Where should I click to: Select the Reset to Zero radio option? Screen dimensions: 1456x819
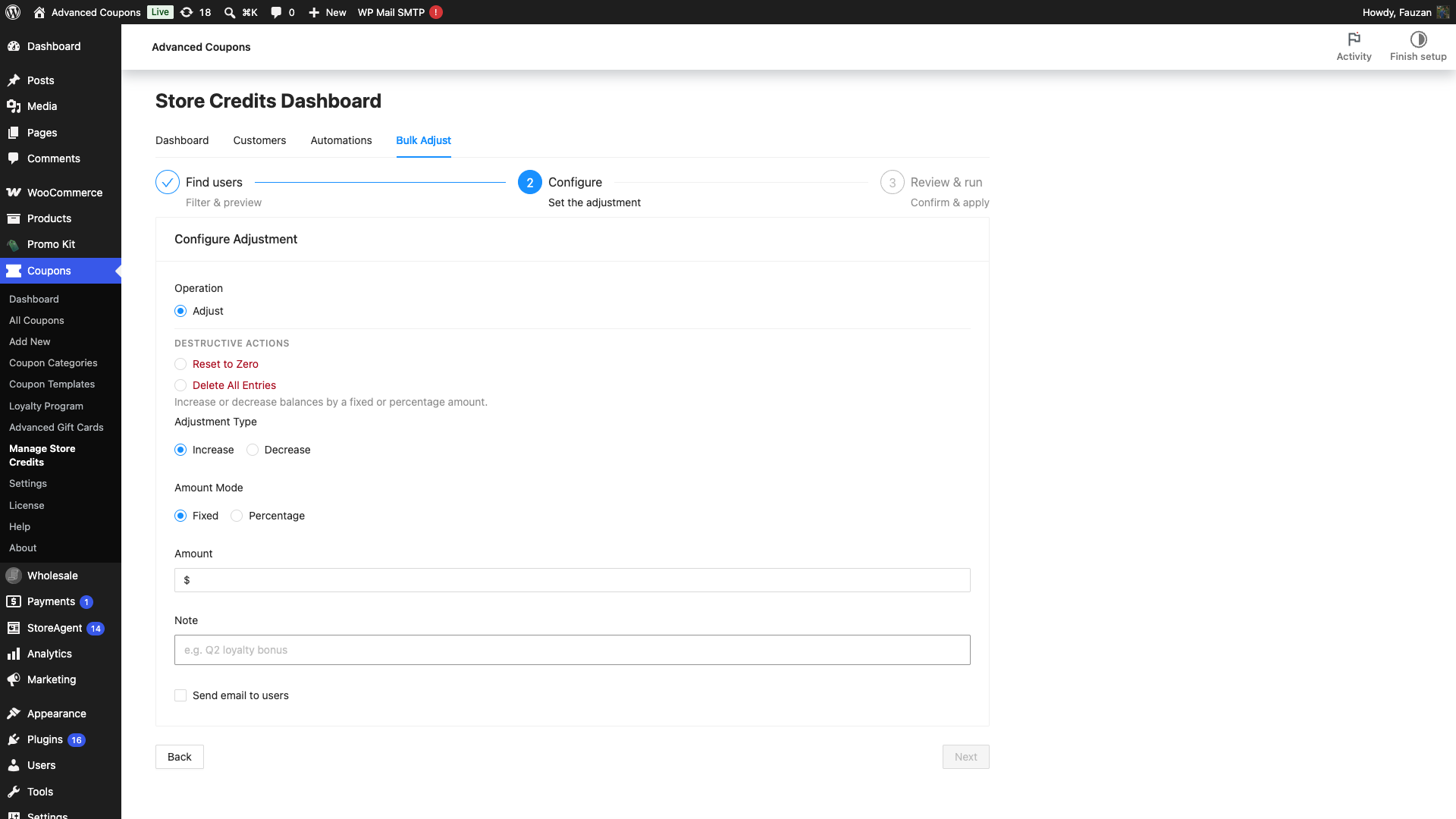[180, 364]
